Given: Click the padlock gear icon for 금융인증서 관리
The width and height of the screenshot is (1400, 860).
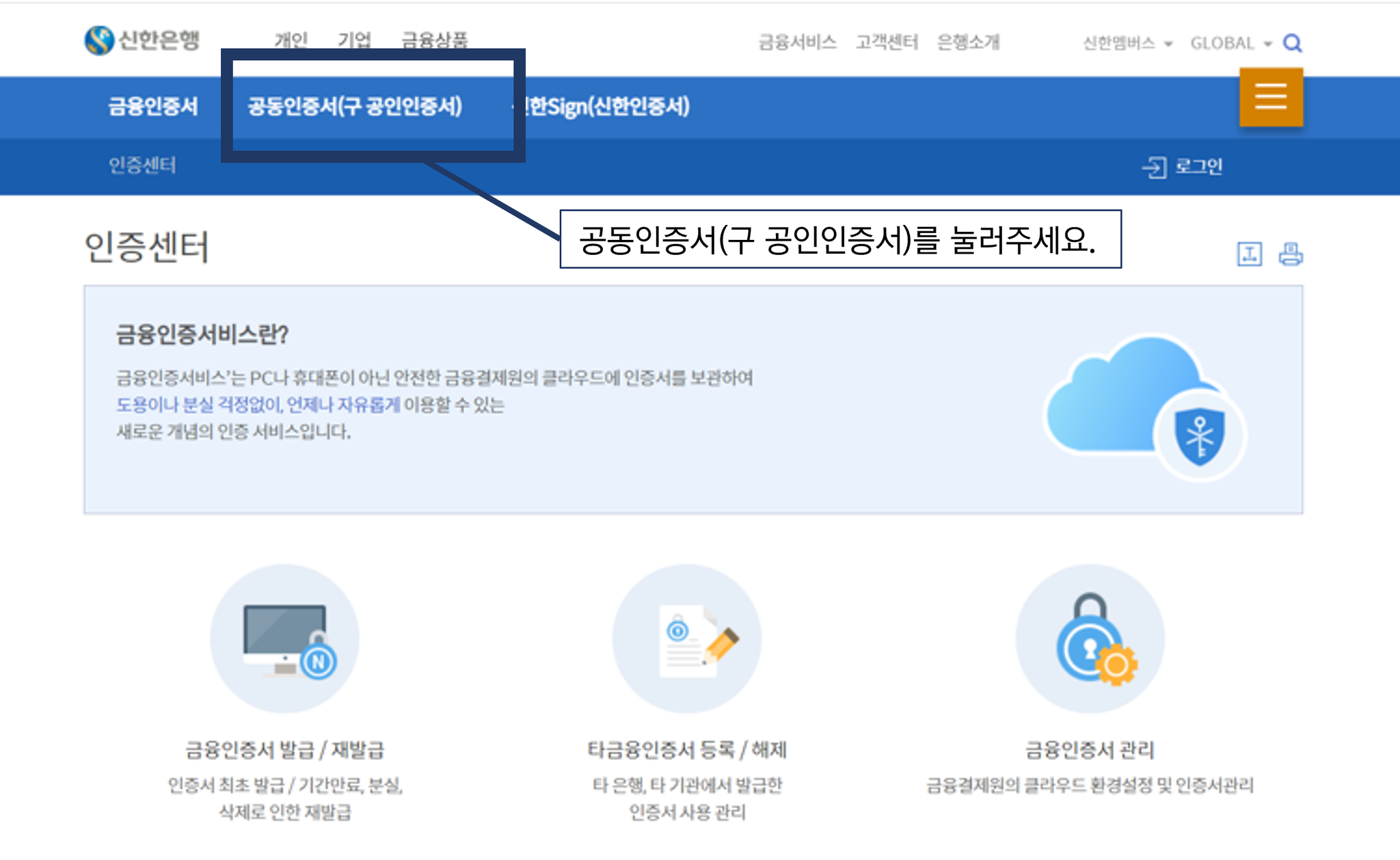Looking at the screenshot, I should pyautogui.click(x=1090, y=639).
